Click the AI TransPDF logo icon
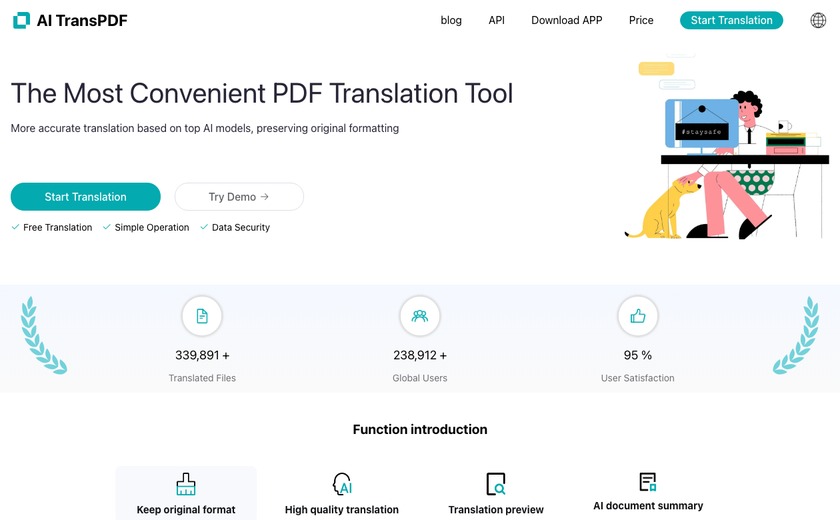Screen dimensions: 840x520 click(21, 20)
